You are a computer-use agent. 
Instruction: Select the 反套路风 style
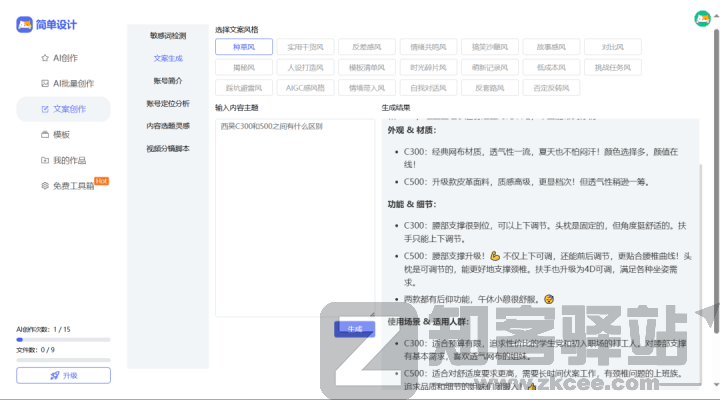point(490,88)
